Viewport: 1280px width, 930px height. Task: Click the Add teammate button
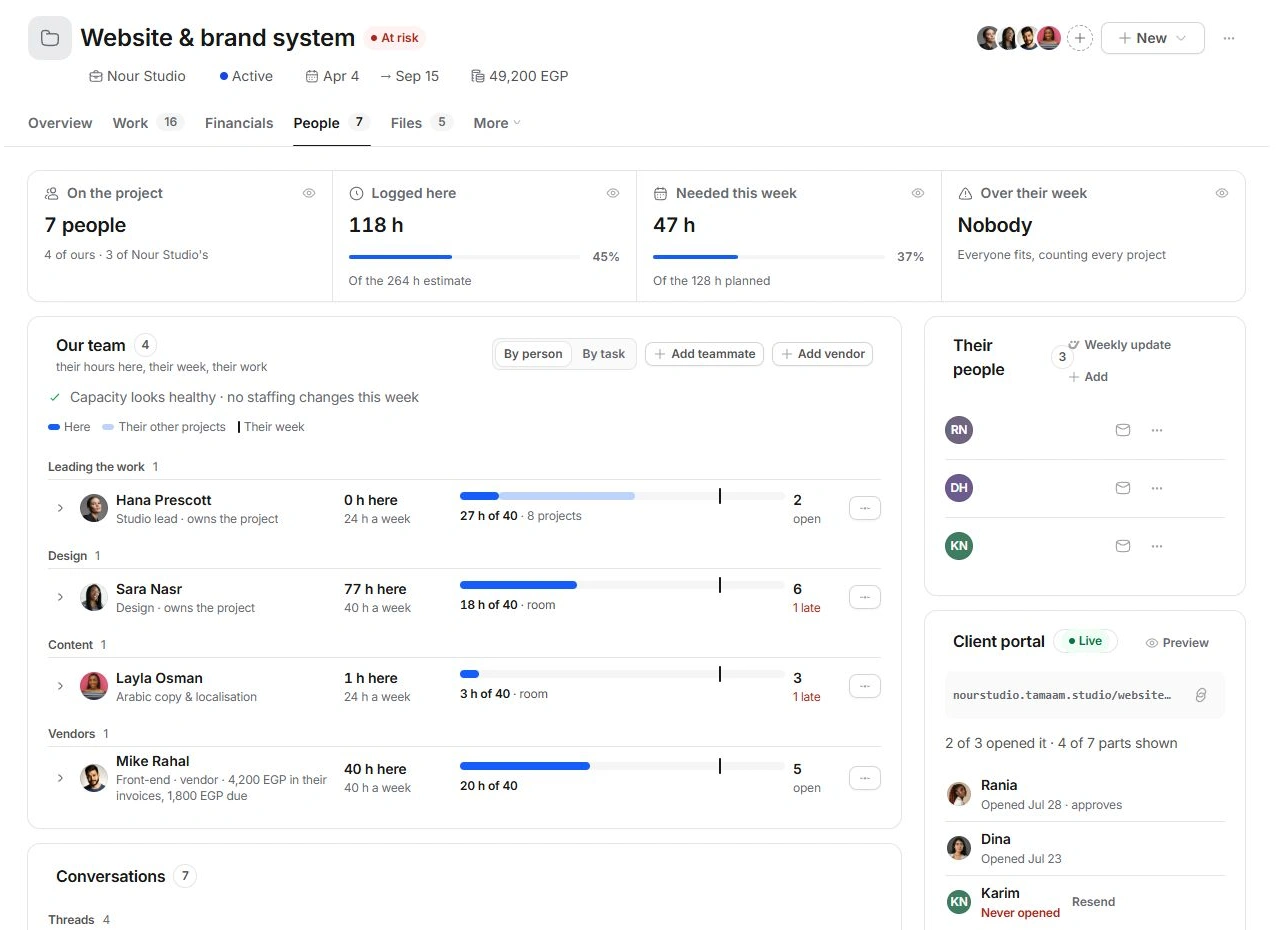click(x=705, y=354)
